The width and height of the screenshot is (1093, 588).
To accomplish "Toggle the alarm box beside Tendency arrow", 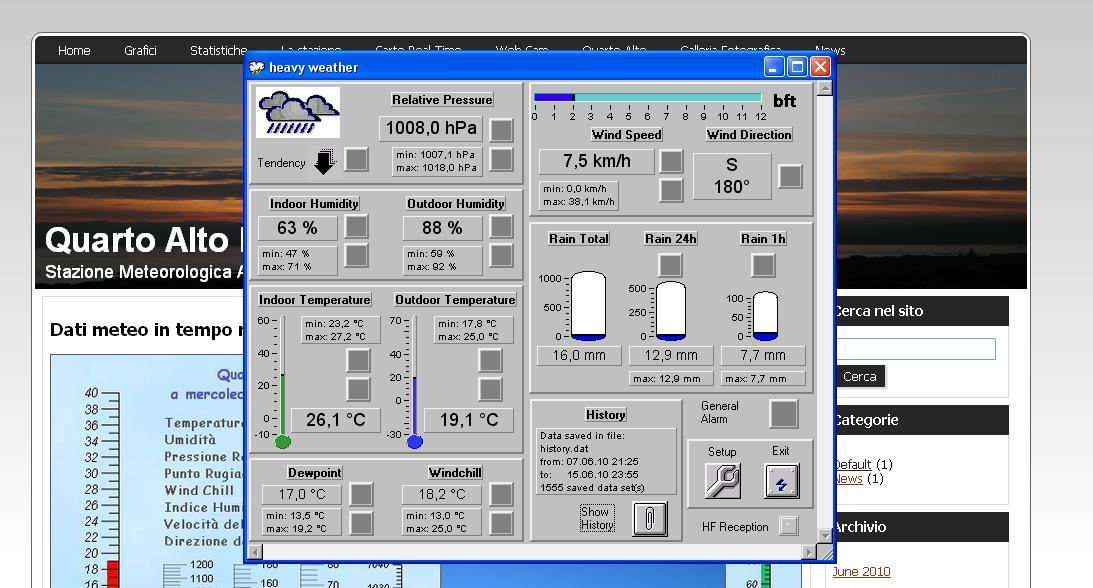I will click(356, 160).
